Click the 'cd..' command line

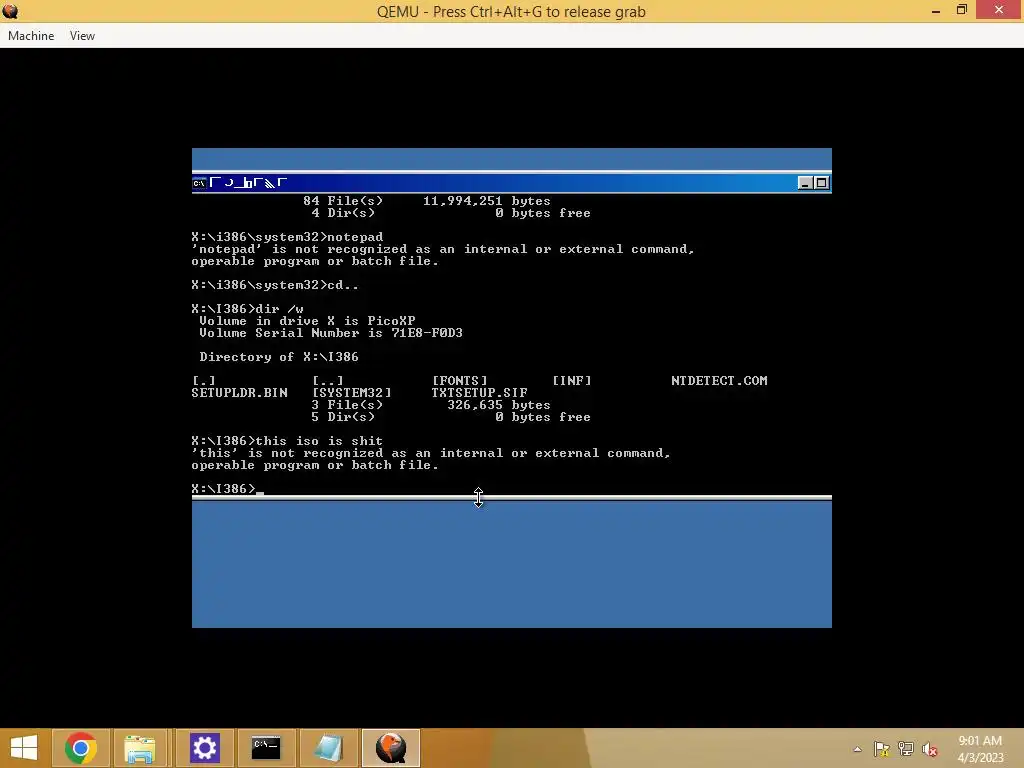275,285
